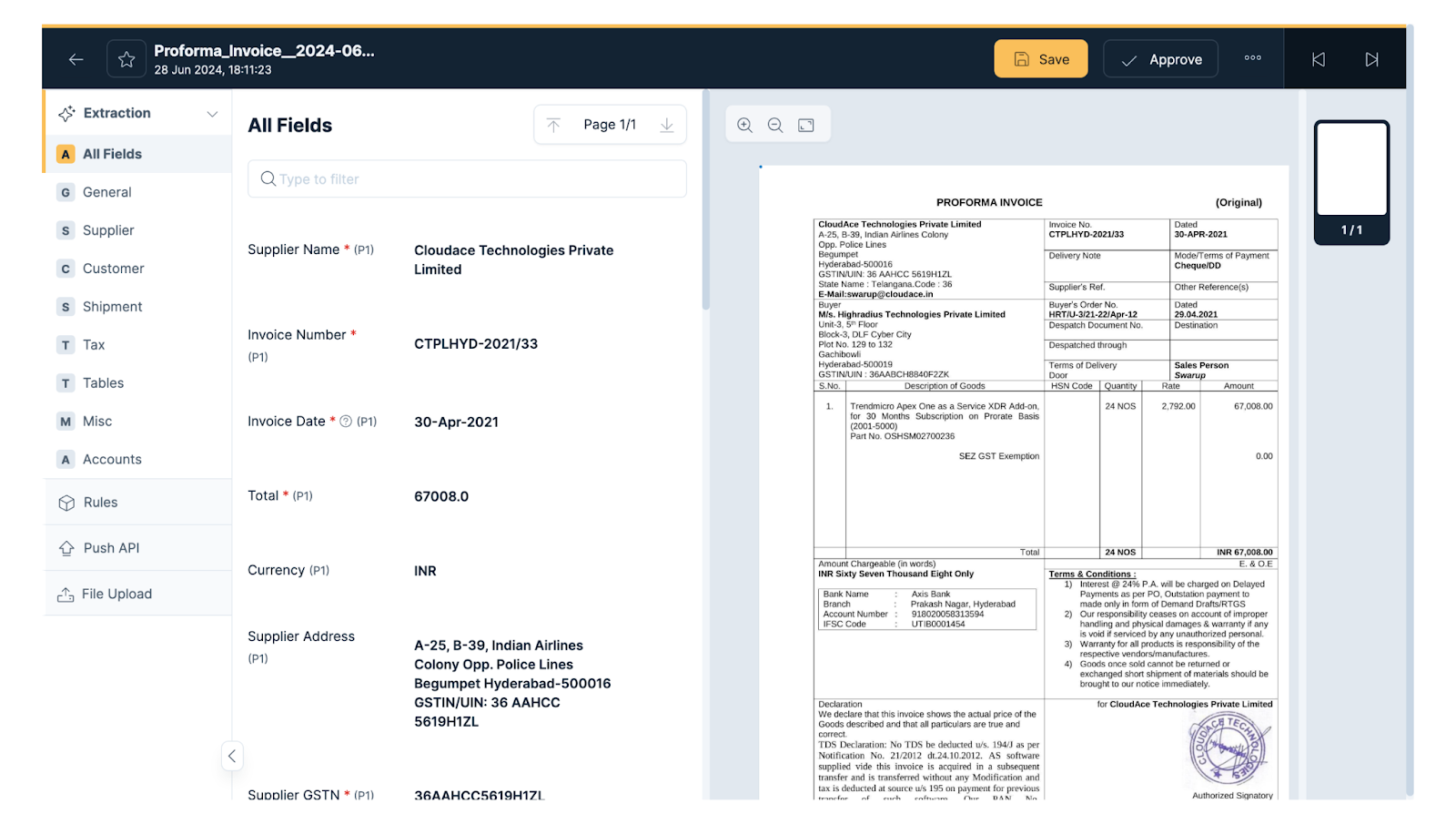Open Push API settings

tap(138, 548)
